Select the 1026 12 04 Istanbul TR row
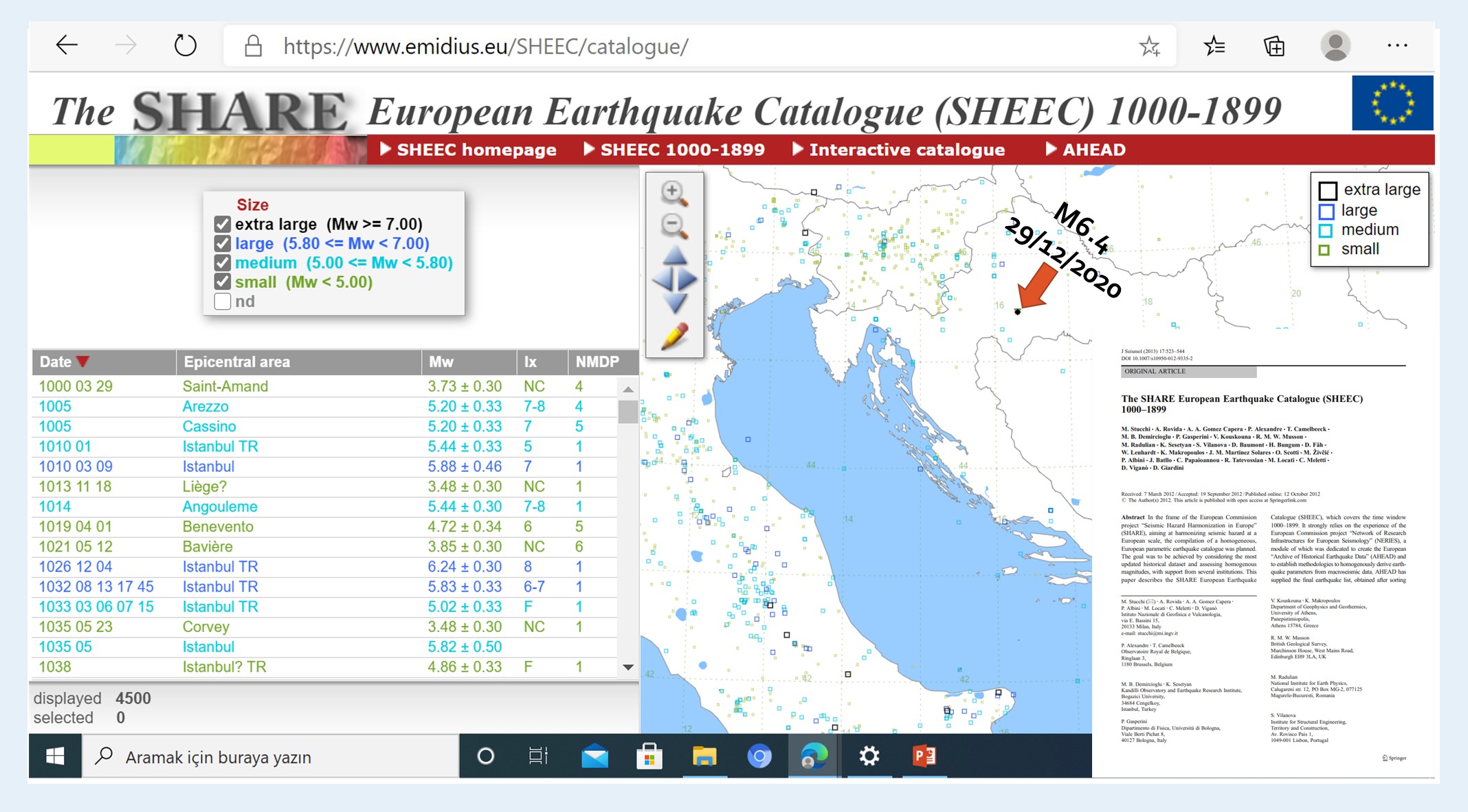The width and height of the screenshot is (1468, 812). pyautogui.click(x=324, y=567)
